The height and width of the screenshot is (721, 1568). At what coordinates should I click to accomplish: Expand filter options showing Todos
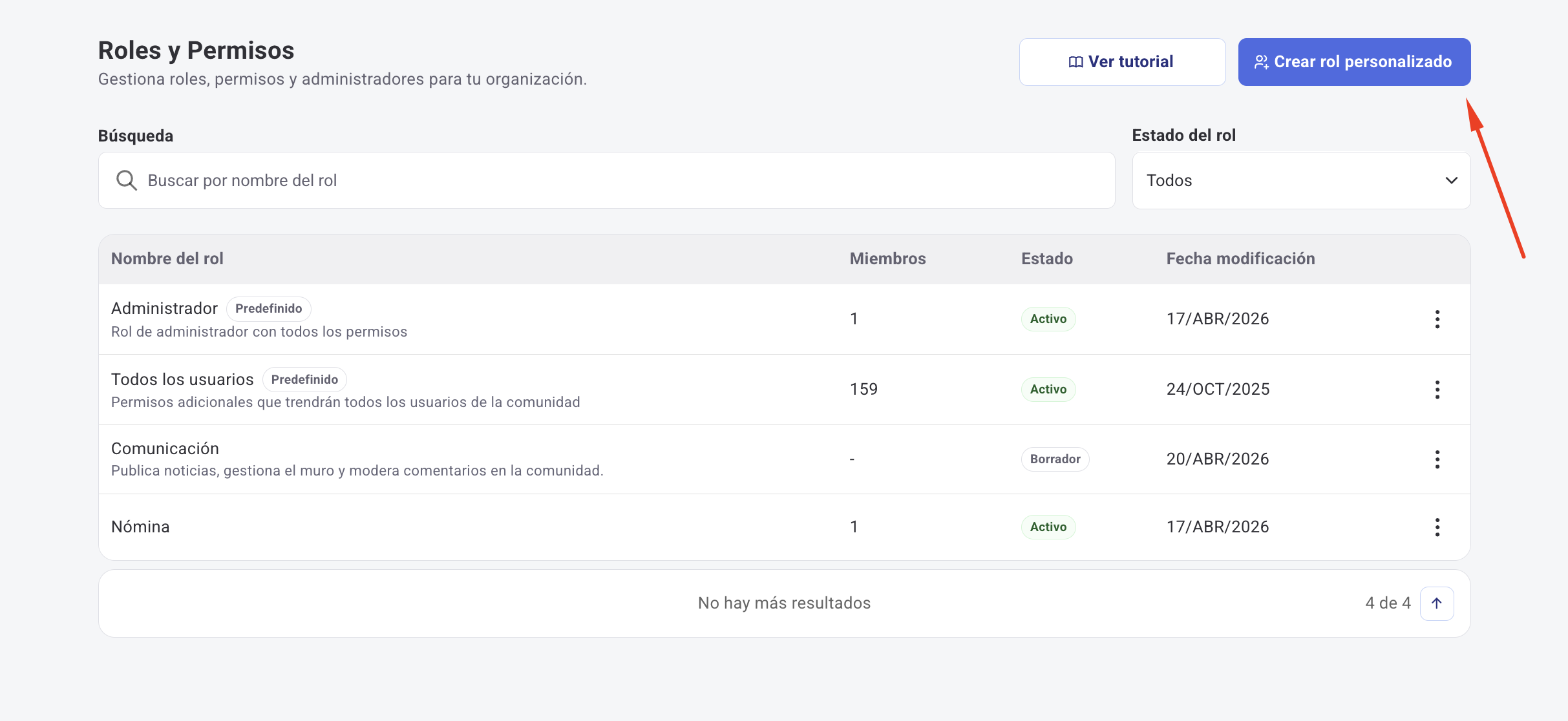click(x=1301, y=180)
